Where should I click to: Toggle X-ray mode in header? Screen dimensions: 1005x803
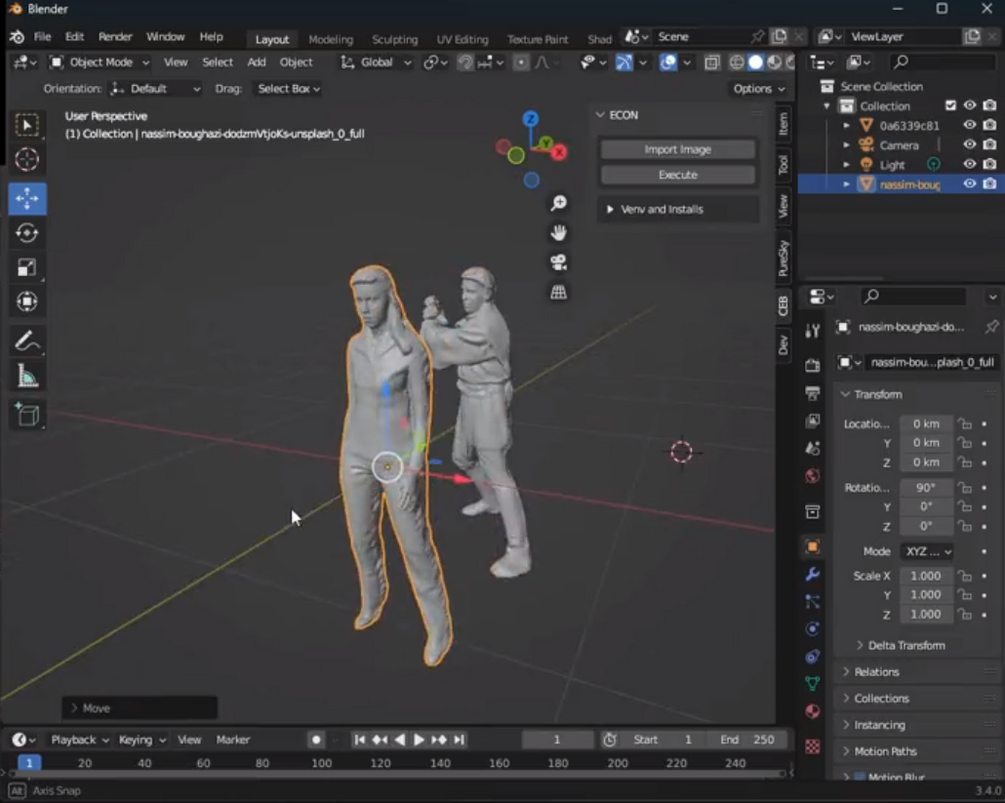[711, 62]
